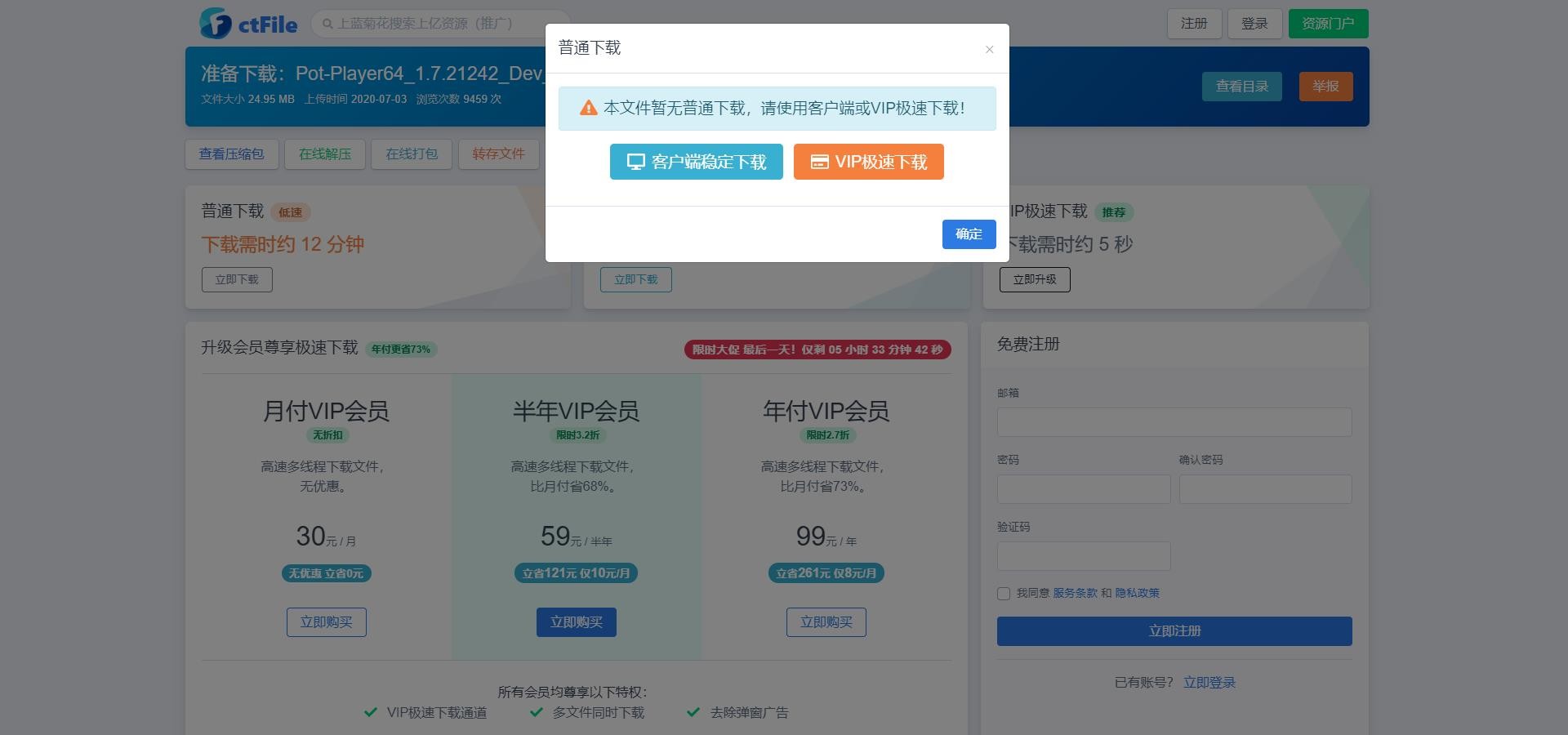Focus the 验证码 input field
1568x735 pixels.
tap(1083, 556)
